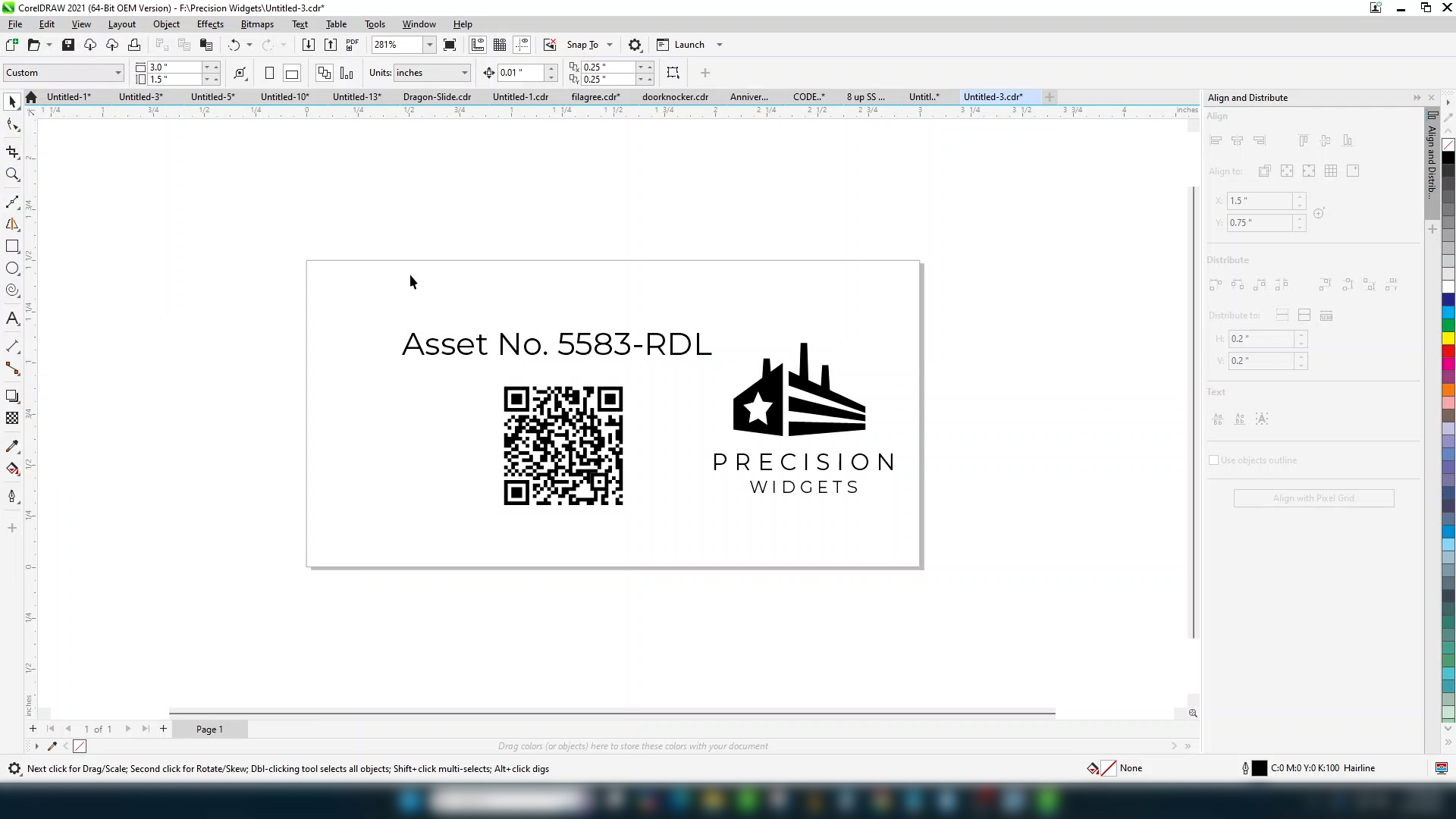The height and width of the screenshot is (819, 1456).
Task: Select the Rectangle tool
Action: pyautogui.click(x=12, y=246)
